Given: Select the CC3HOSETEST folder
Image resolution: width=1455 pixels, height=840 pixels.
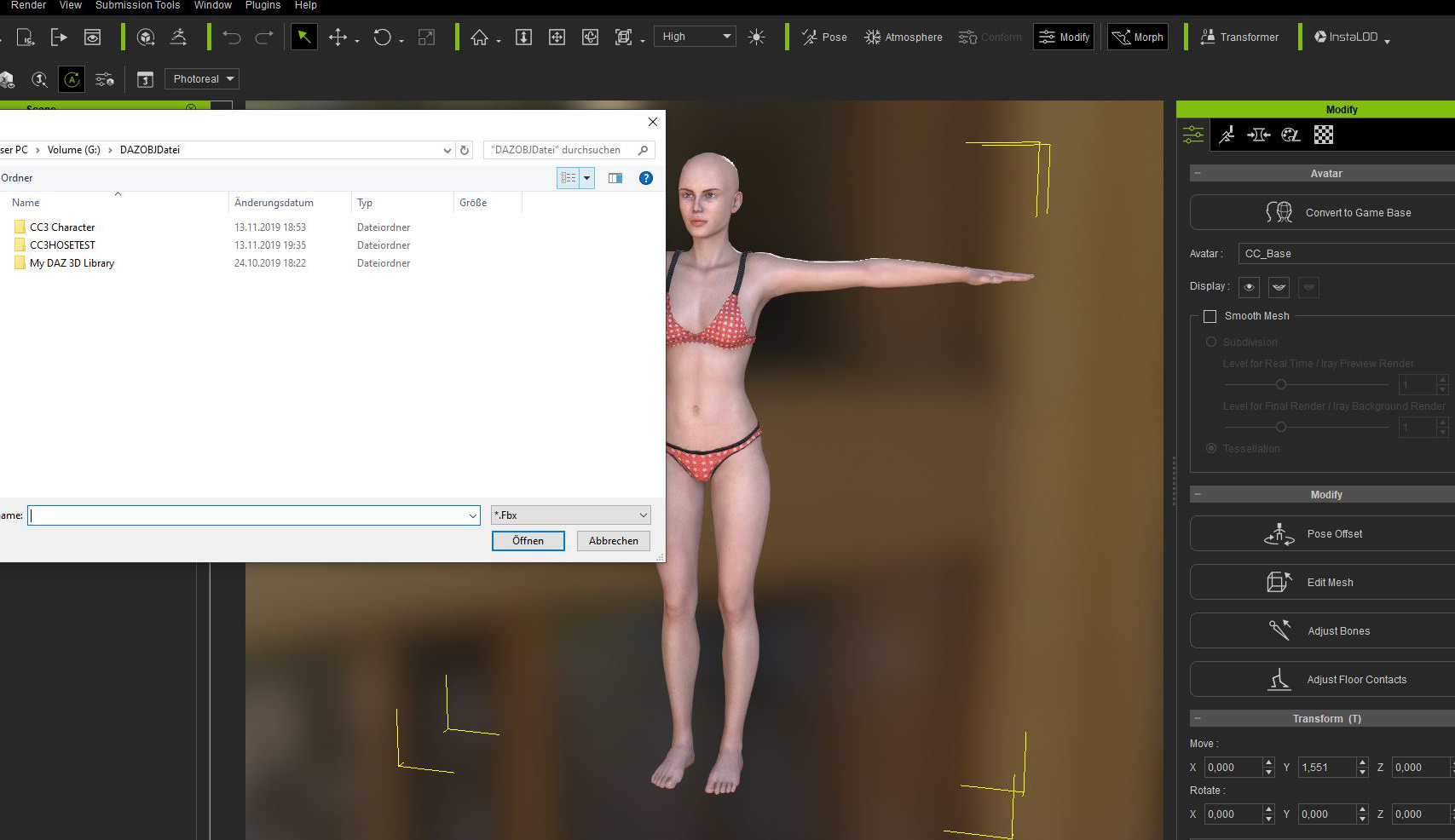Looking at the screenshot, I should click(62, 245).
